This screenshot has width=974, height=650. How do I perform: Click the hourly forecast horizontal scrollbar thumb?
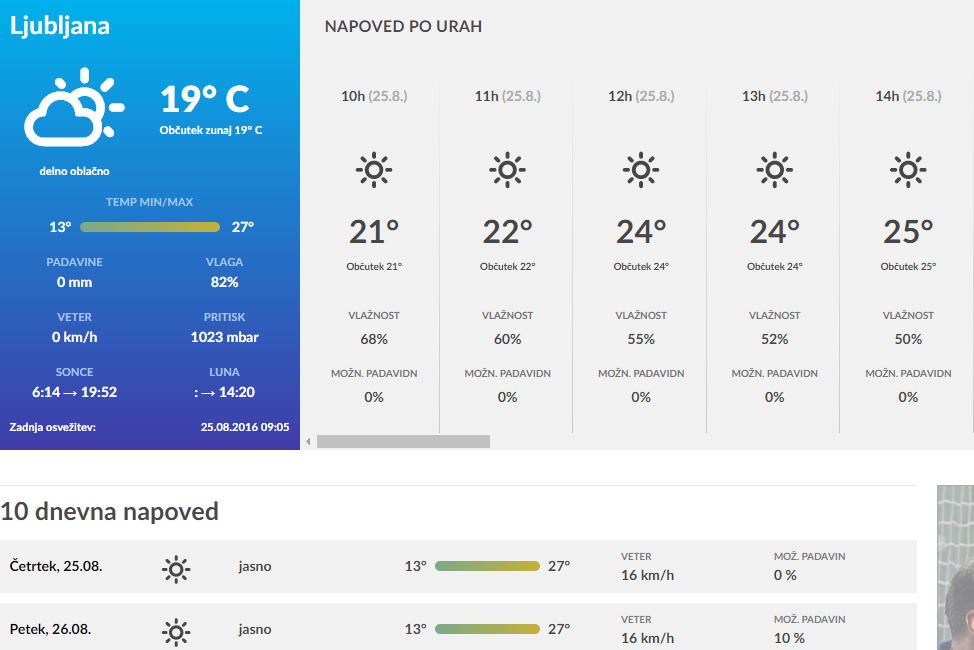coord(403,442)
